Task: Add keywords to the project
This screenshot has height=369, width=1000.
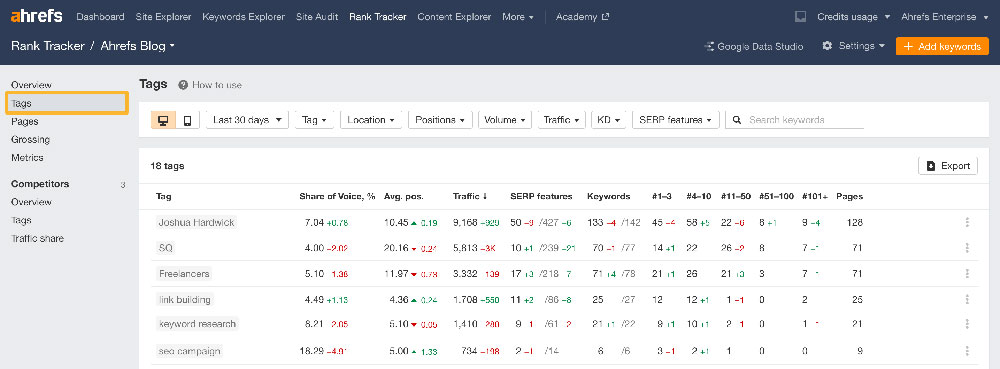Action: (x=942, y=47)
